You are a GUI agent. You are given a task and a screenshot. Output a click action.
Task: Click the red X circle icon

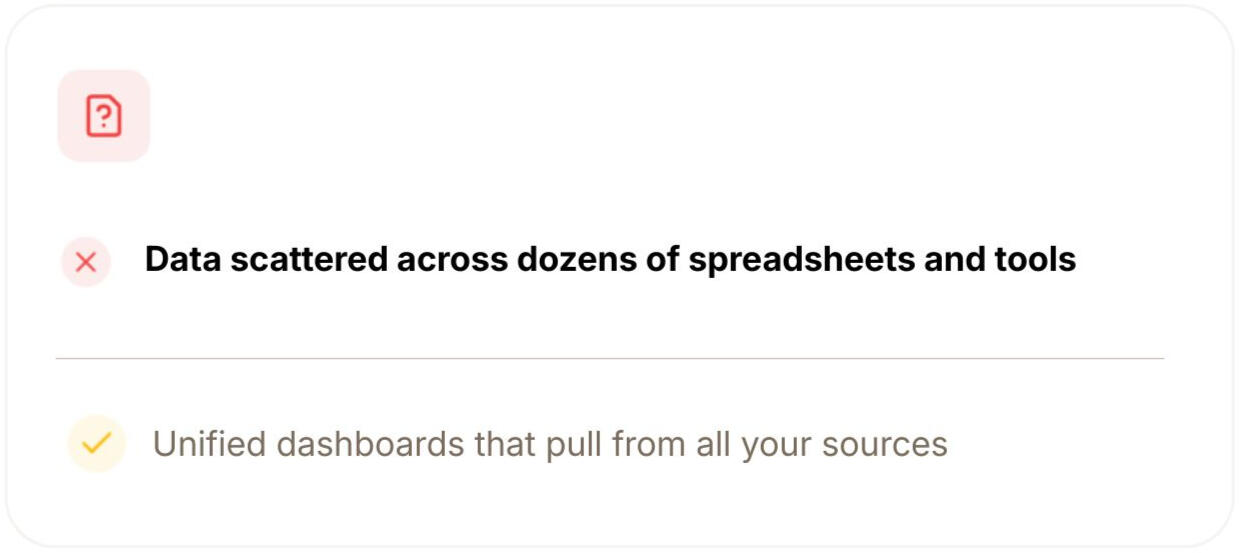coord(86,262)
